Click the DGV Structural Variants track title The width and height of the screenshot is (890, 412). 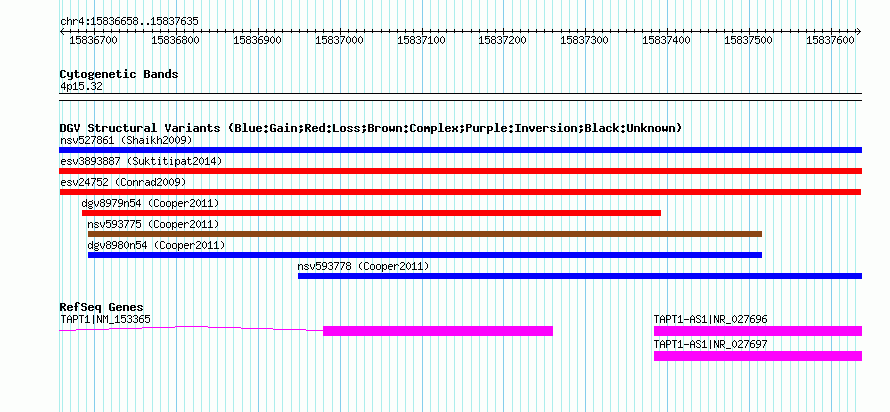point(371,128)
